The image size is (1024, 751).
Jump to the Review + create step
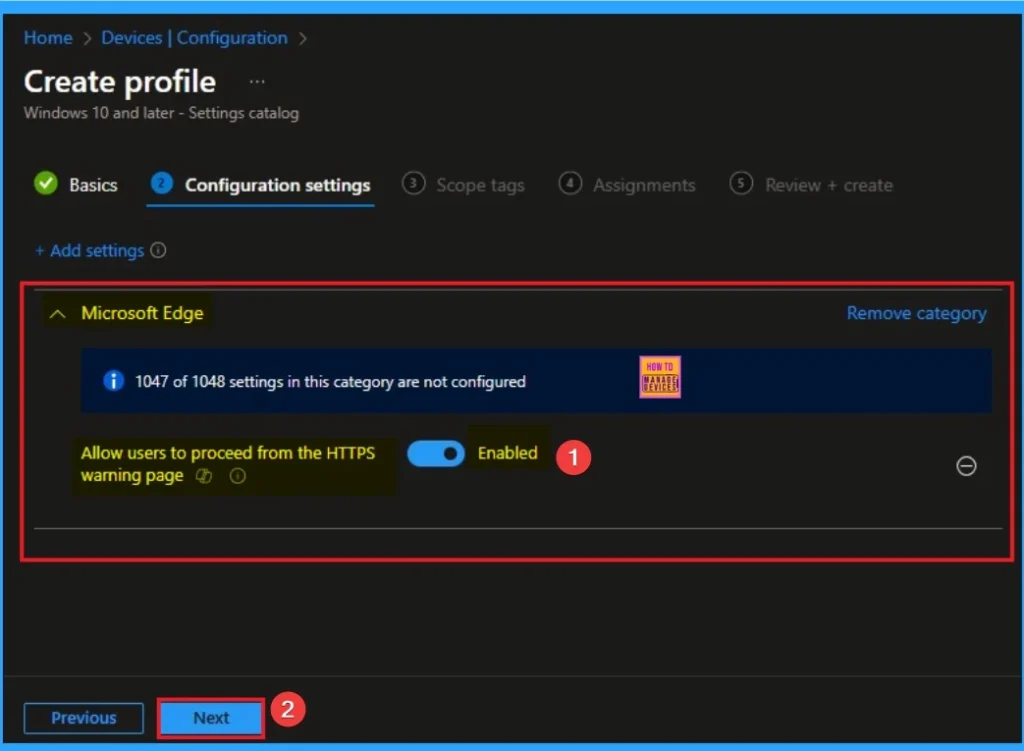point(811,185)
